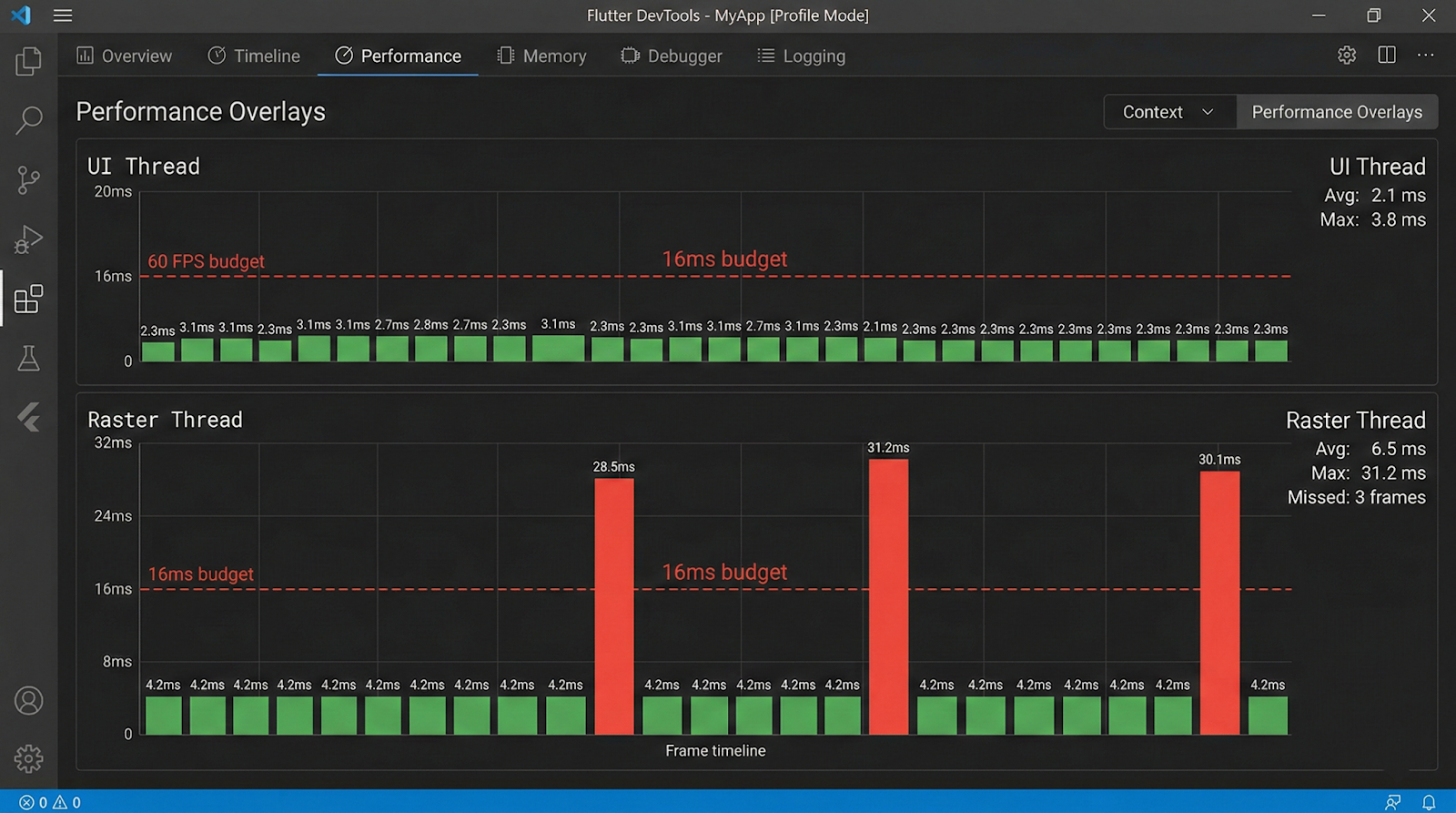Open DevTools settings gear at top right
Image resolution: width=1456 pixels, height=813 pixels.
(x=1347, y=56)
